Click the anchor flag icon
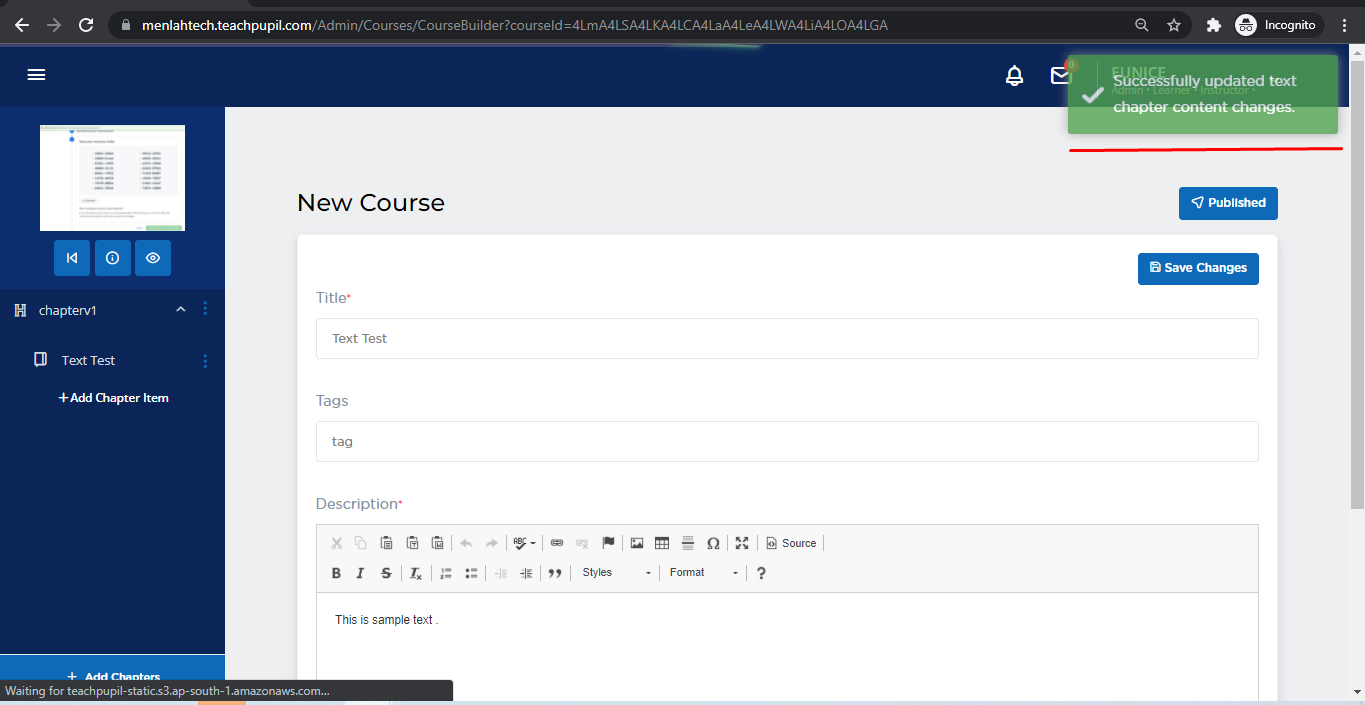 [x=608, y=543]
